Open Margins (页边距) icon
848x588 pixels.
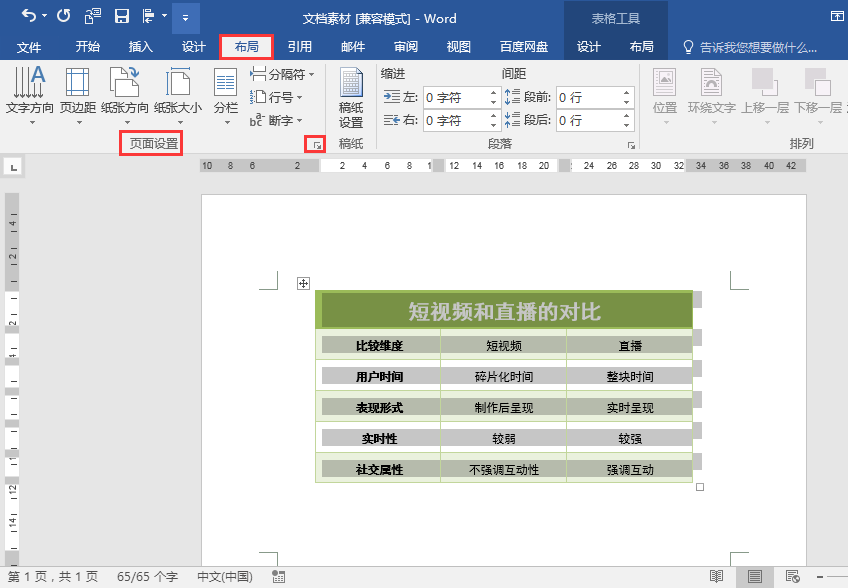pos(78,82)
